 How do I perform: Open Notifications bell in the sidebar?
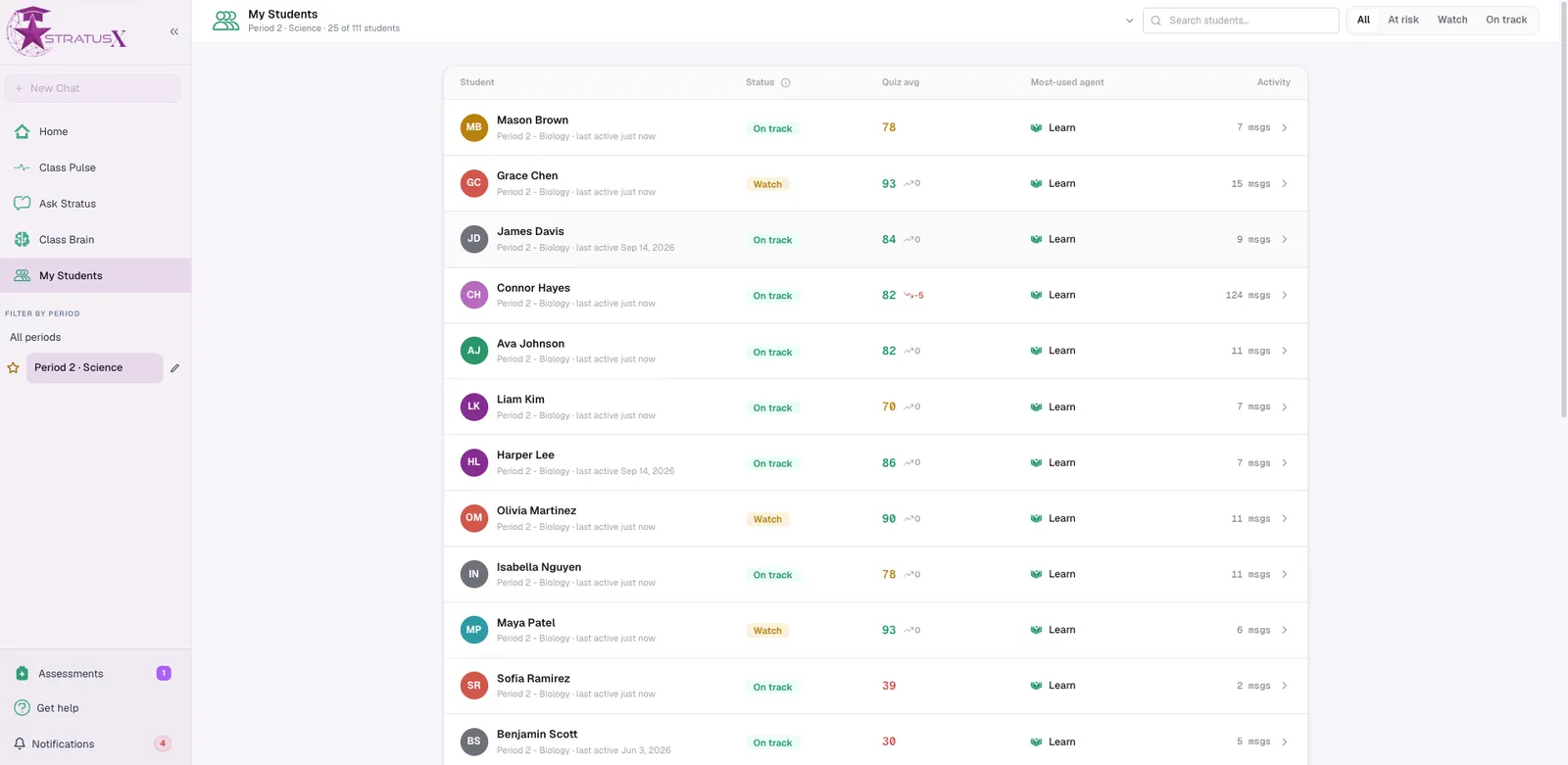[20, 744]
